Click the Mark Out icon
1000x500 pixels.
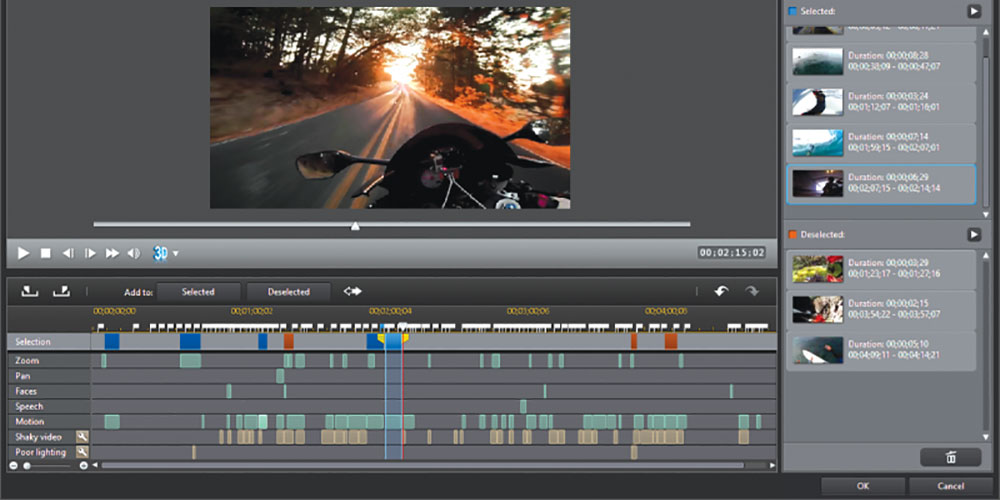coord(61,291)
